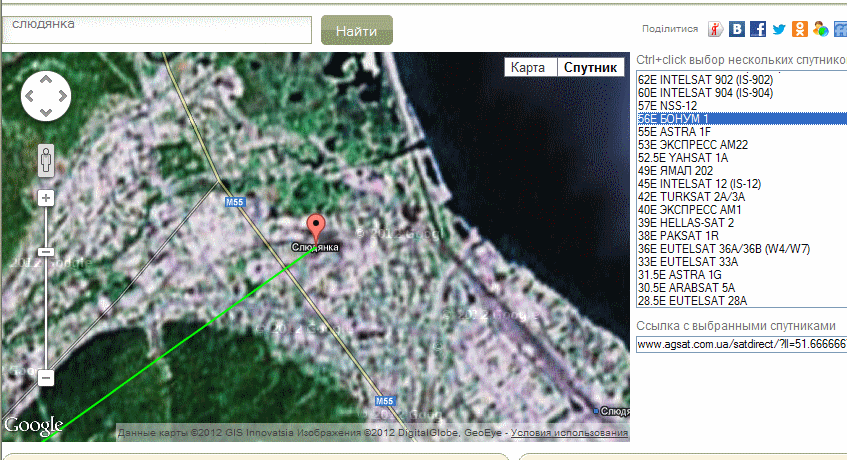
Task: Share on VKontakte
Action: pos(737,29)
